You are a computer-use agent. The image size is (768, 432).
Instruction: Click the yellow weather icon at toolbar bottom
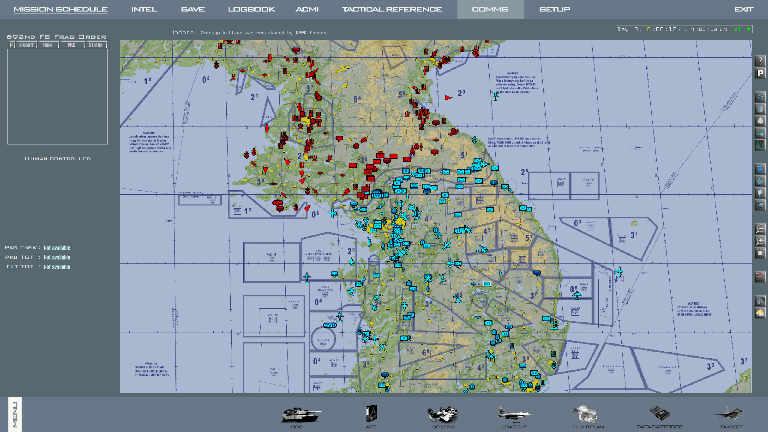click(x=760, y=312)
